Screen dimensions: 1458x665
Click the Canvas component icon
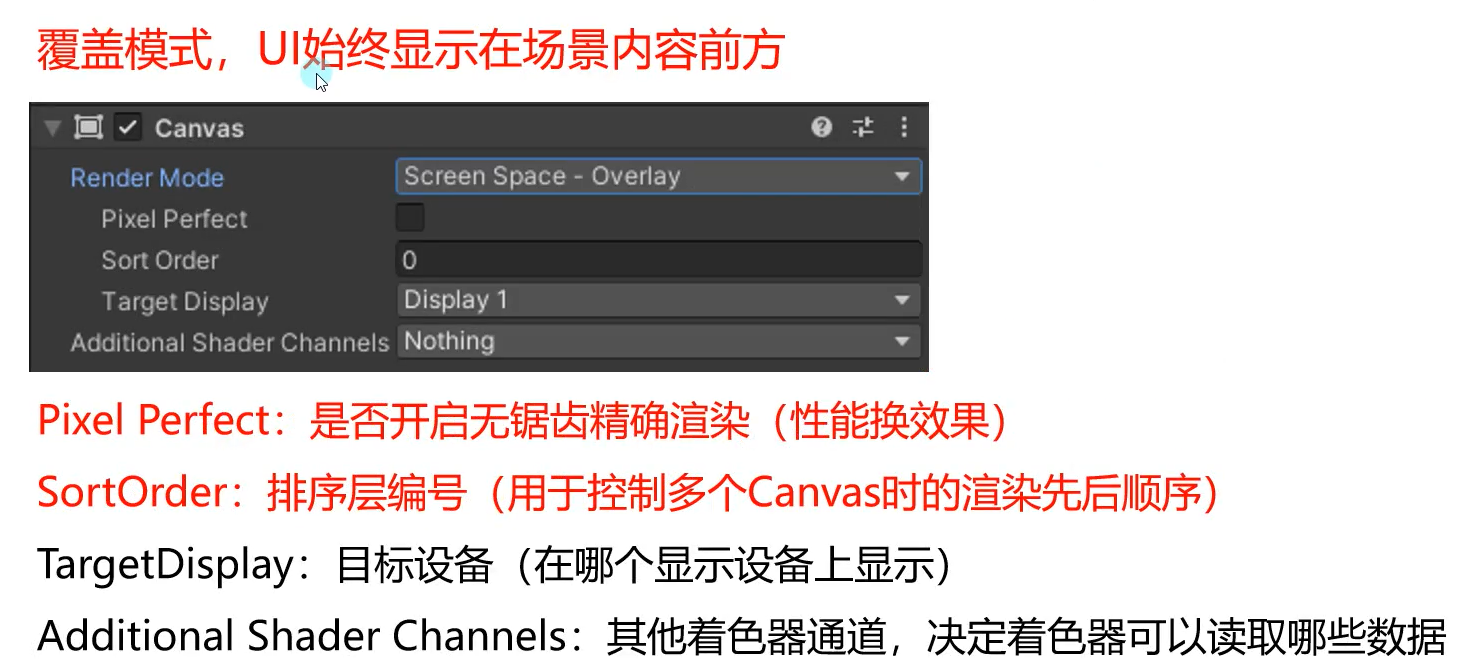point(89,128)
